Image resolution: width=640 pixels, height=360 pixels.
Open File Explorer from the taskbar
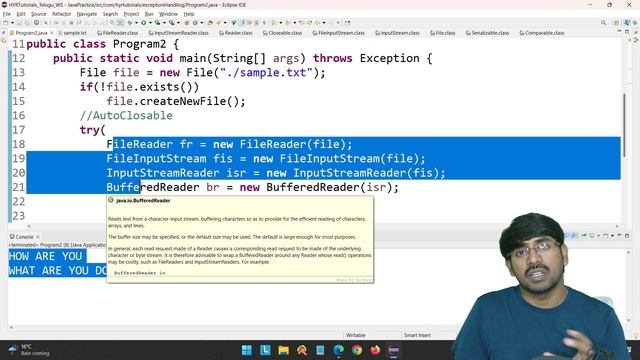[x=283, y=350]
